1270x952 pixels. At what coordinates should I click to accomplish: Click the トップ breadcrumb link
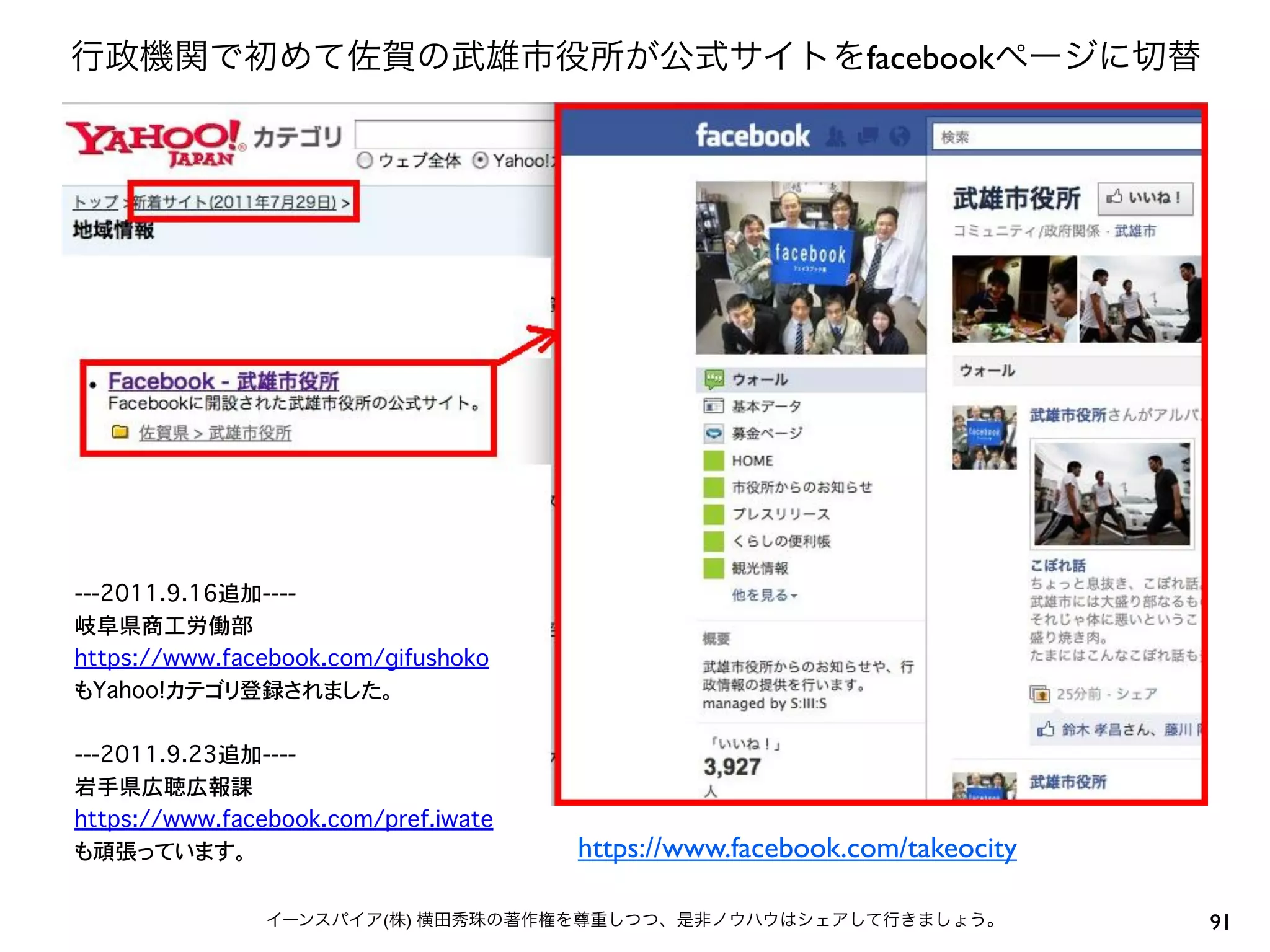pos(95,202)
